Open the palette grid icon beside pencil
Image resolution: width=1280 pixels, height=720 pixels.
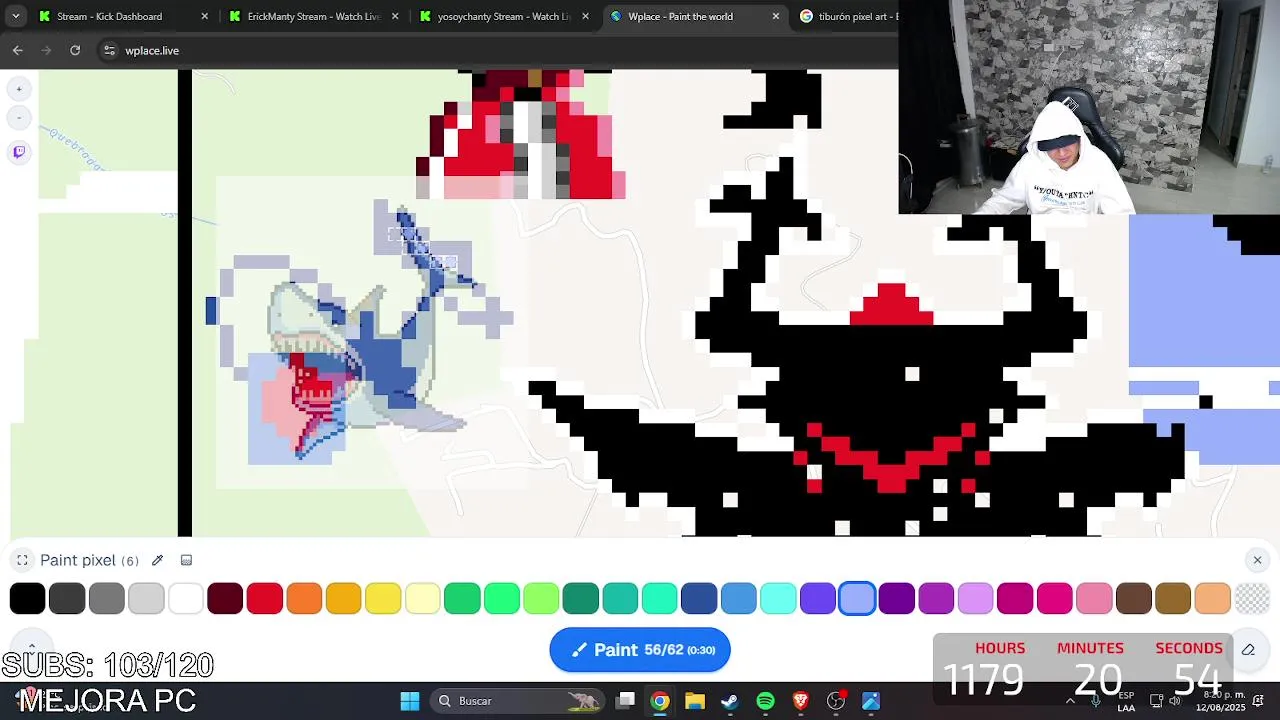tap(186, 560)
